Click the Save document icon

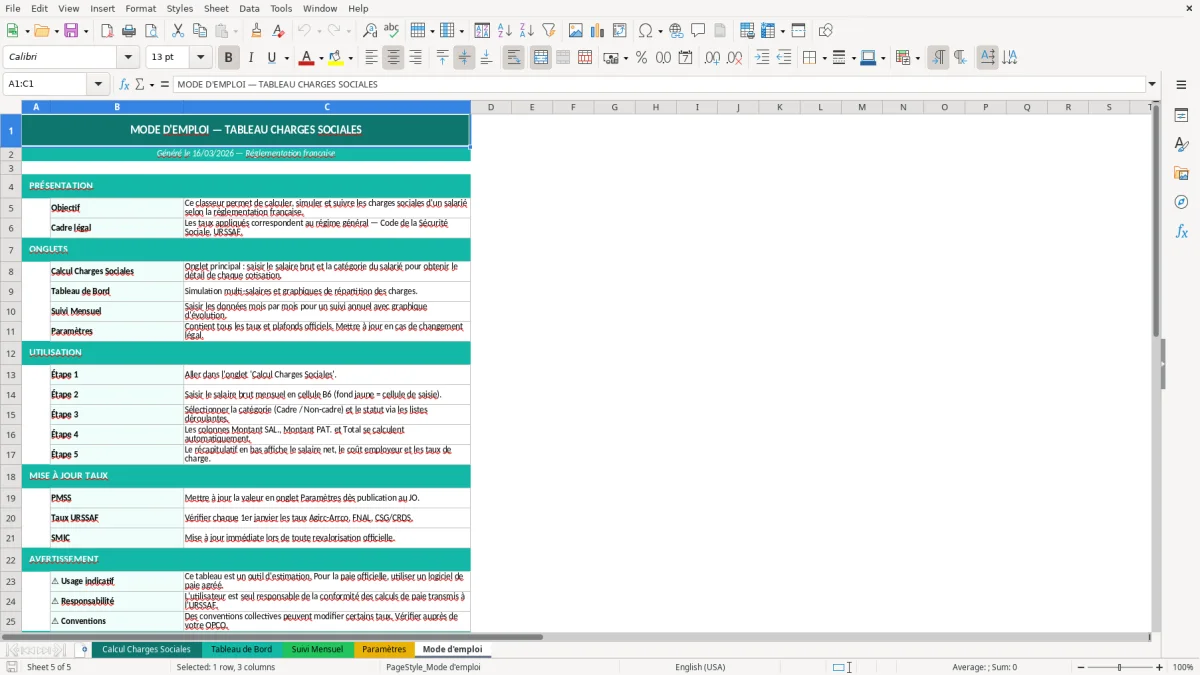71,31
